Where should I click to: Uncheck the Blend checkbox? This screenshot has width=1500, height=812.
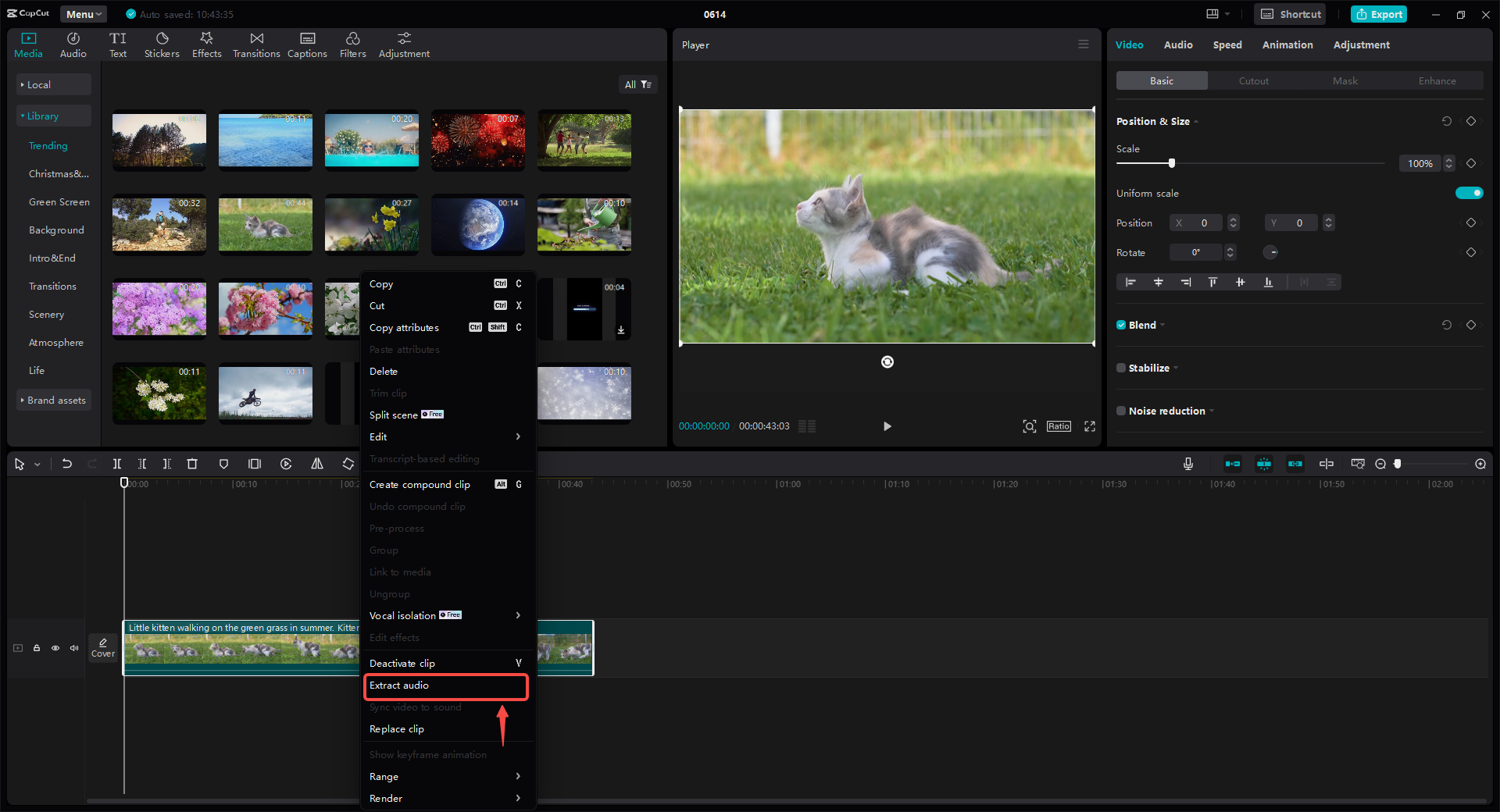click(x=1121, y=325)
